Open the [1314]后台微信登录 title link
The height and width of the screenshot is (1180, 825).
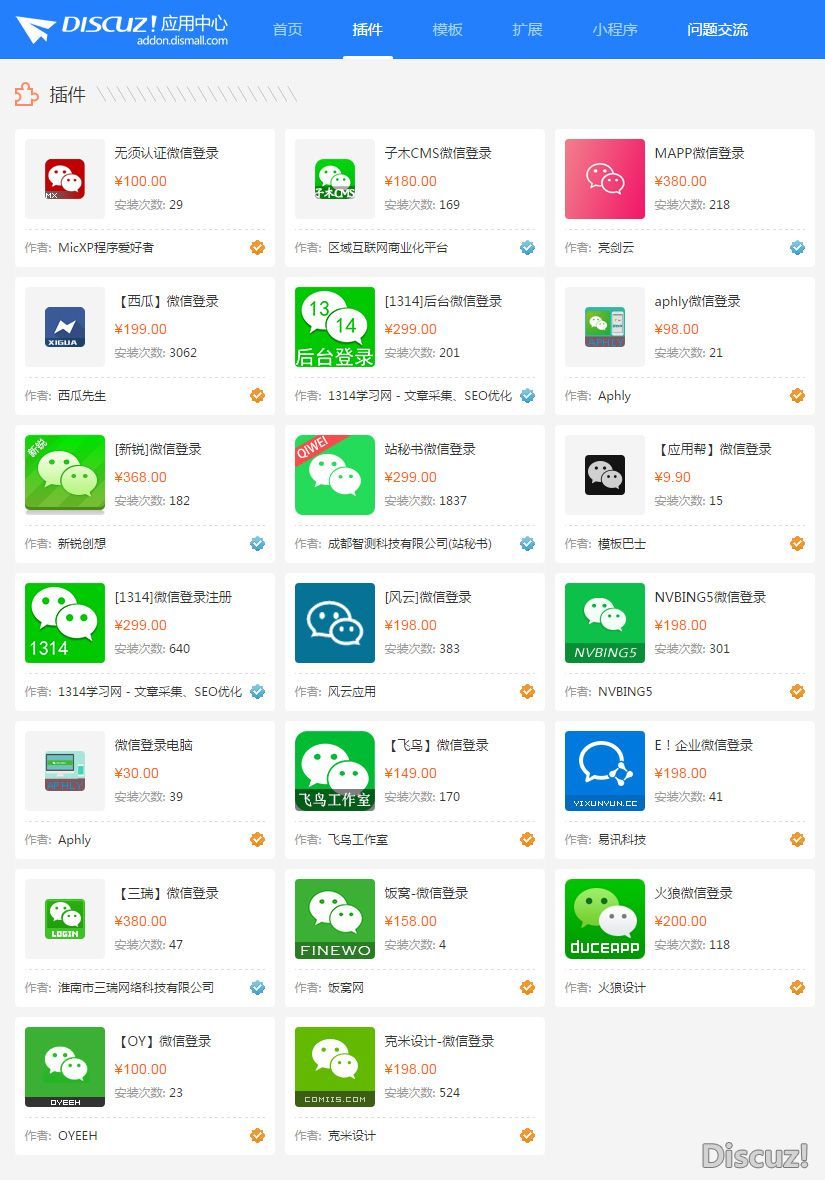pos(443,302)
